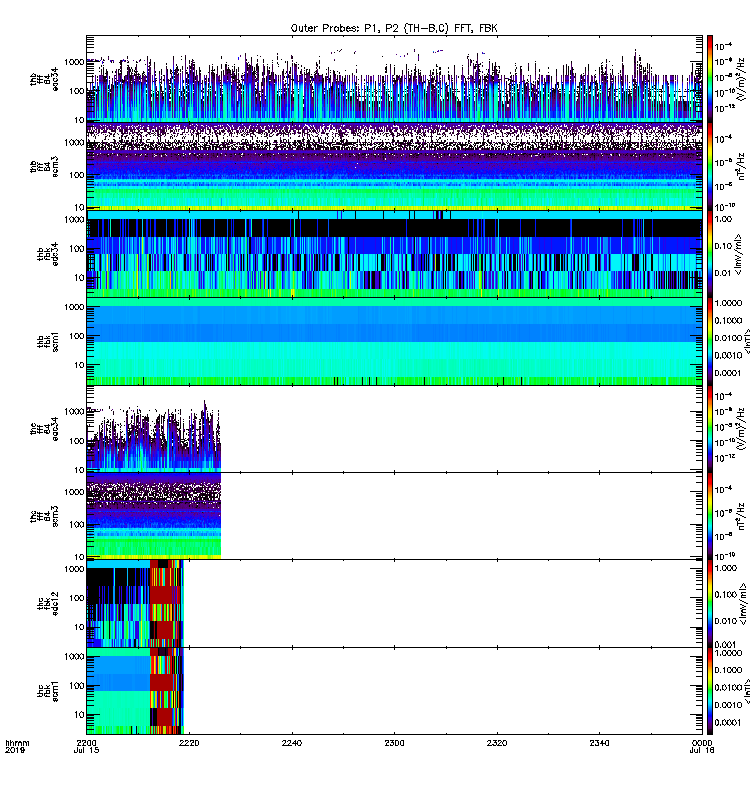Click the color bar beside thb fff eac34 panel
750x800 pixels.
point(710,79)
